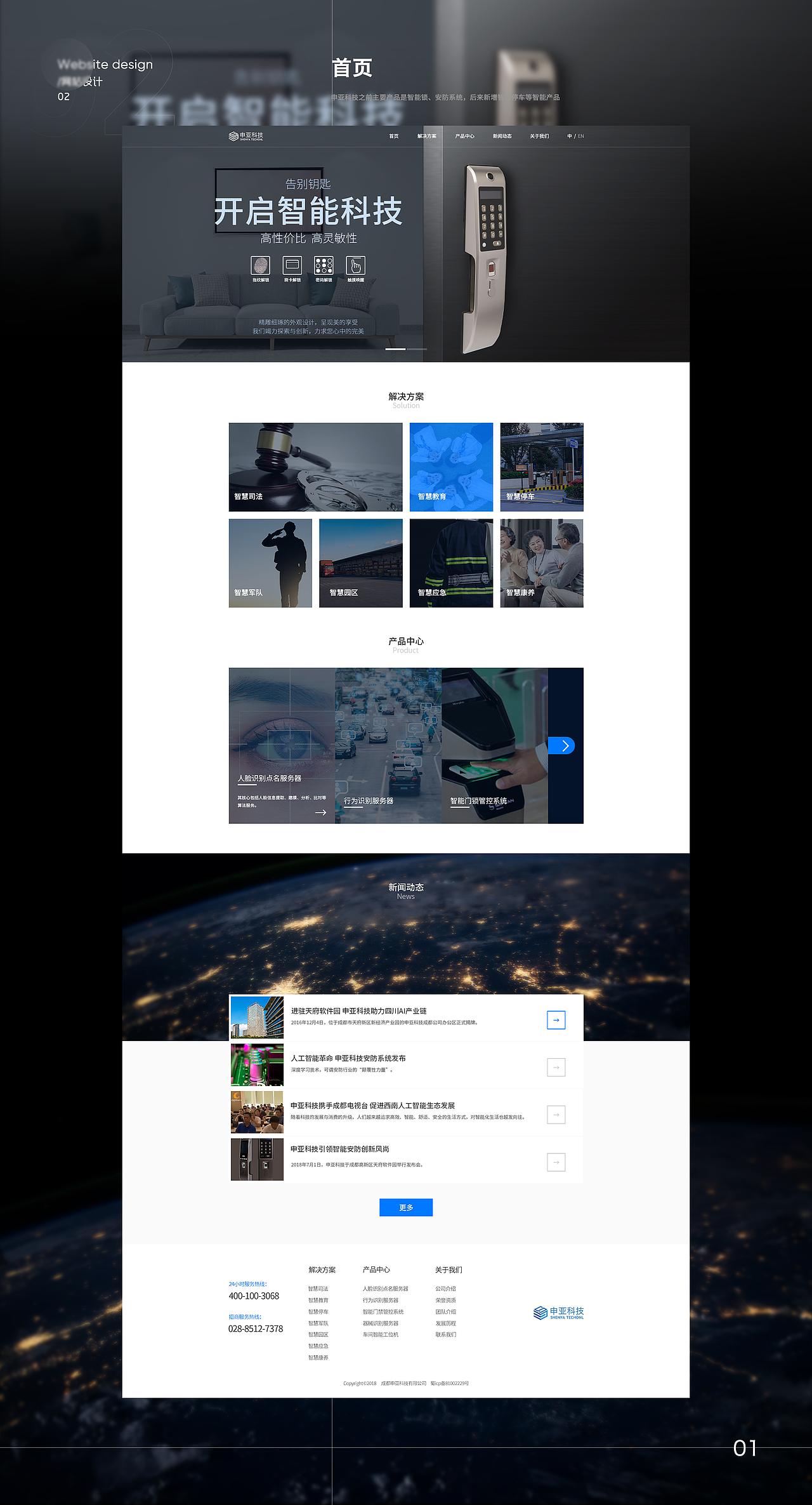Click the arrow for the 智能安防创新风尚 news item
Viewport: 812px width, 1505px height.
[556, 1162]
